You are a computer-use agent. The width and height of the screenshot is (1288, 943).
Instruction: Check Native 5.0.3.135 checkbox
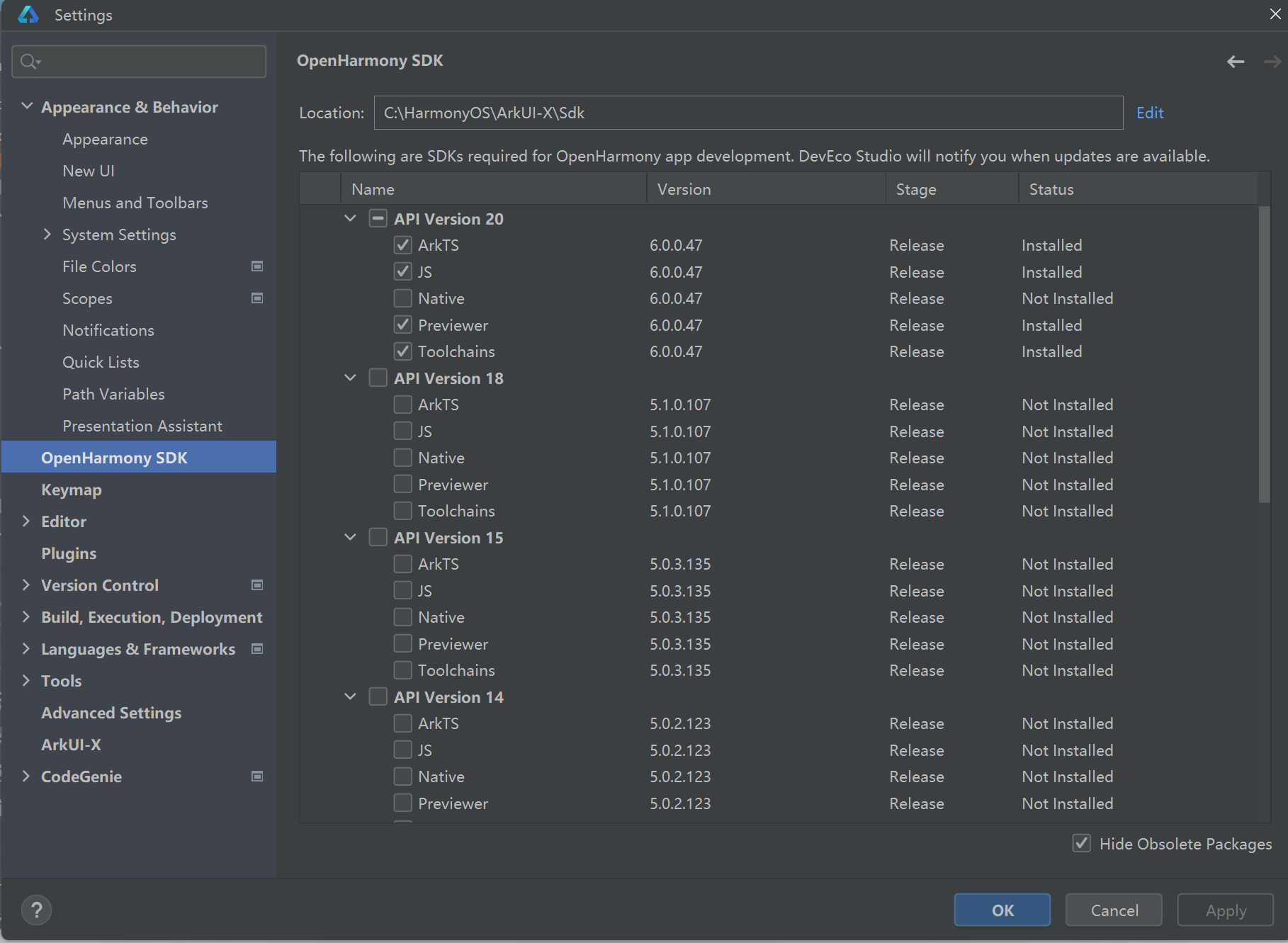click(x=402, y=617)
